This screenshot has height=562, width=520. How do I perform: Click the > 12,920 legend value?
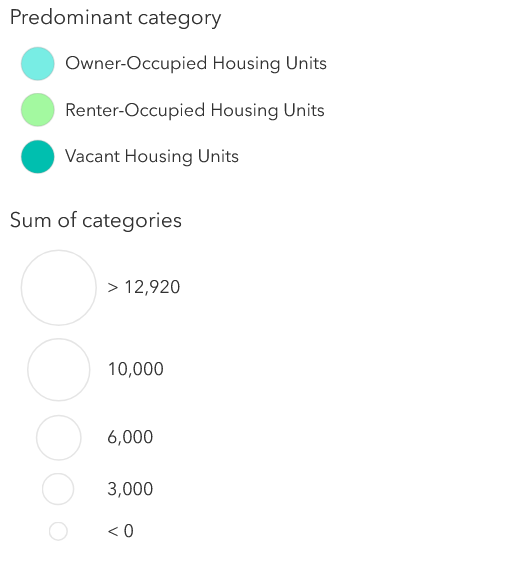[x=144, y=287]
